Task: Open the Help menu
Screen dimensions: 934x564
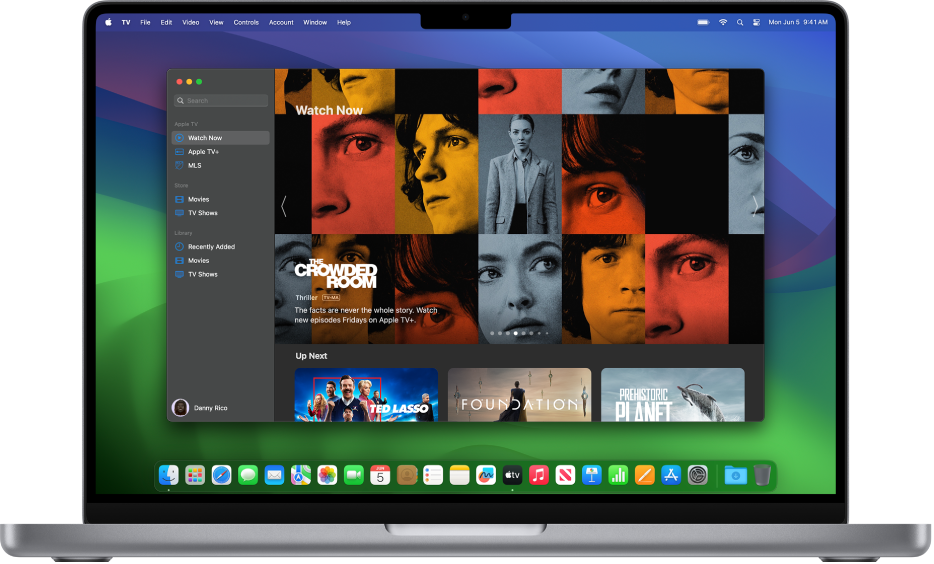Action: point(344,22)
